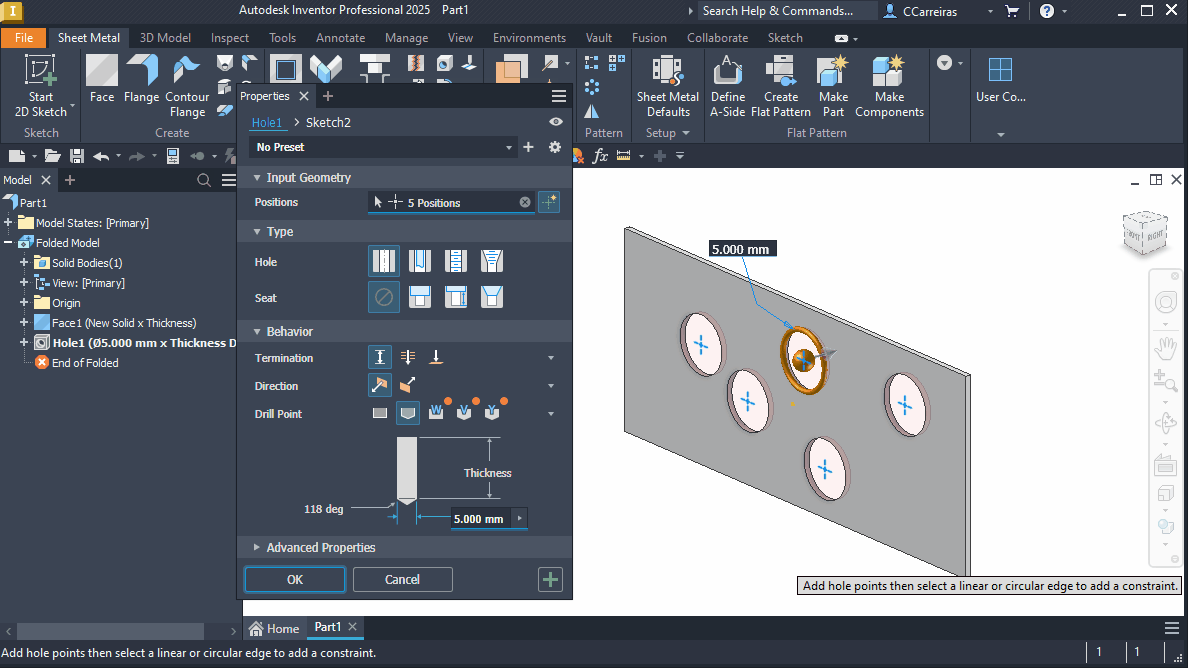Choose the Tapped hole type
Image resolution: width=1189 pixels, height=668 pixels.
456,260
